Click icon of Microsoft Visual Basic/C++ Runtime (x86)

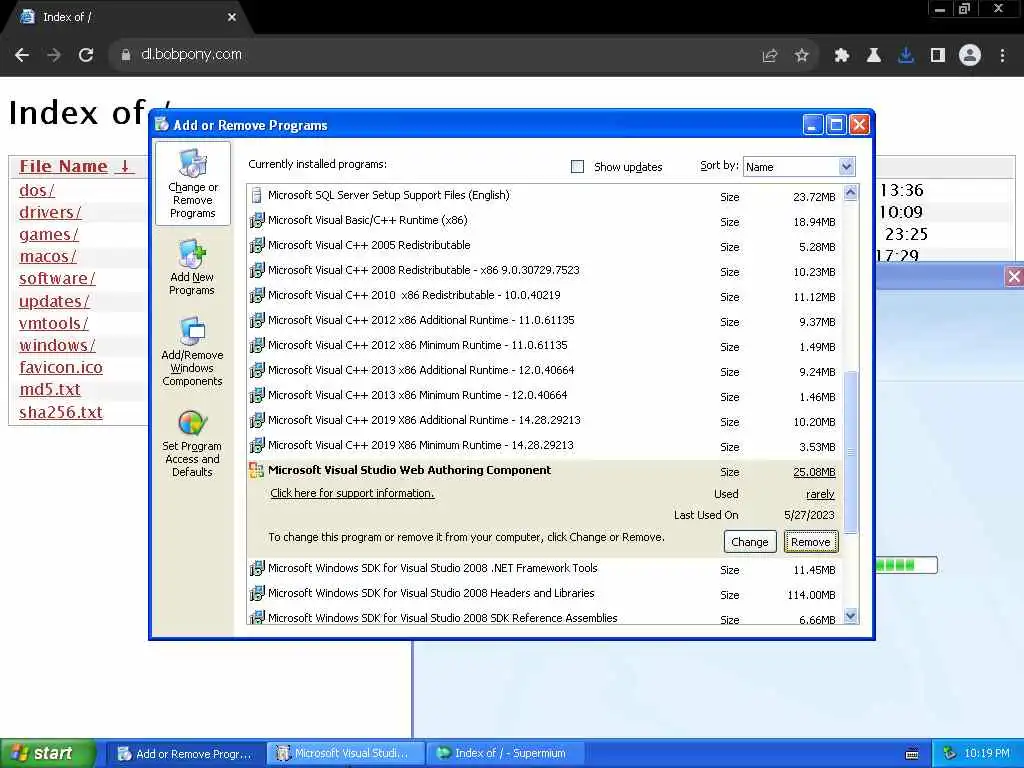pos(257,220)
